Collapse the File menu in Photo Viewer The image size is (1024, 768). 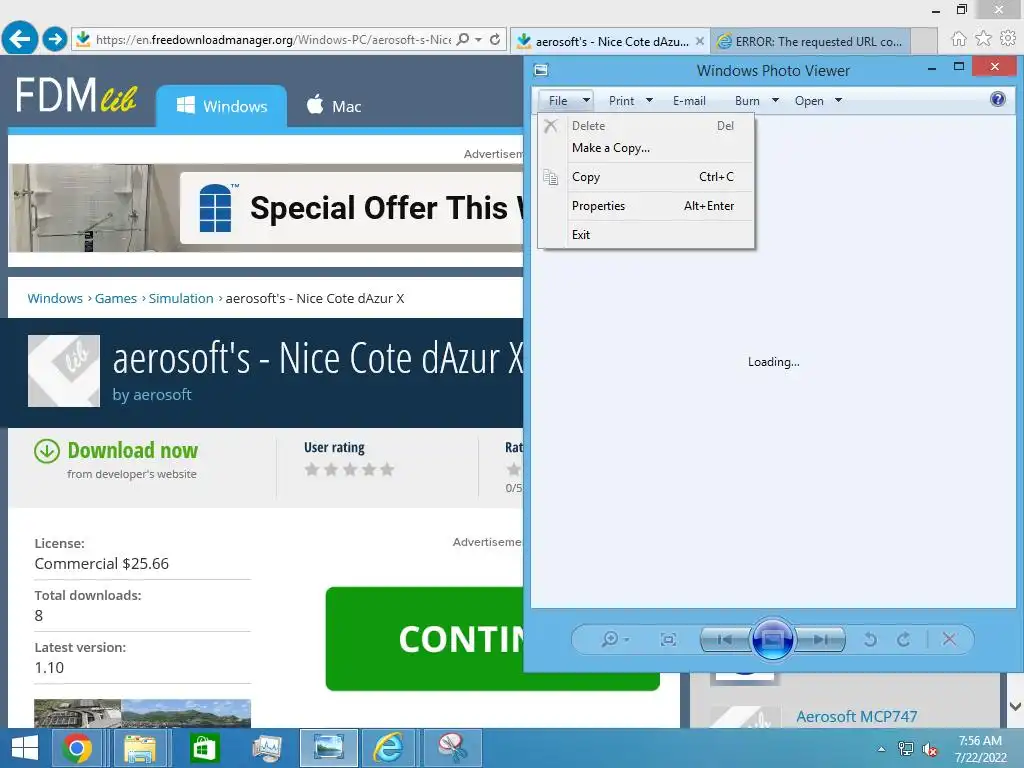click(x=566, y=101)
